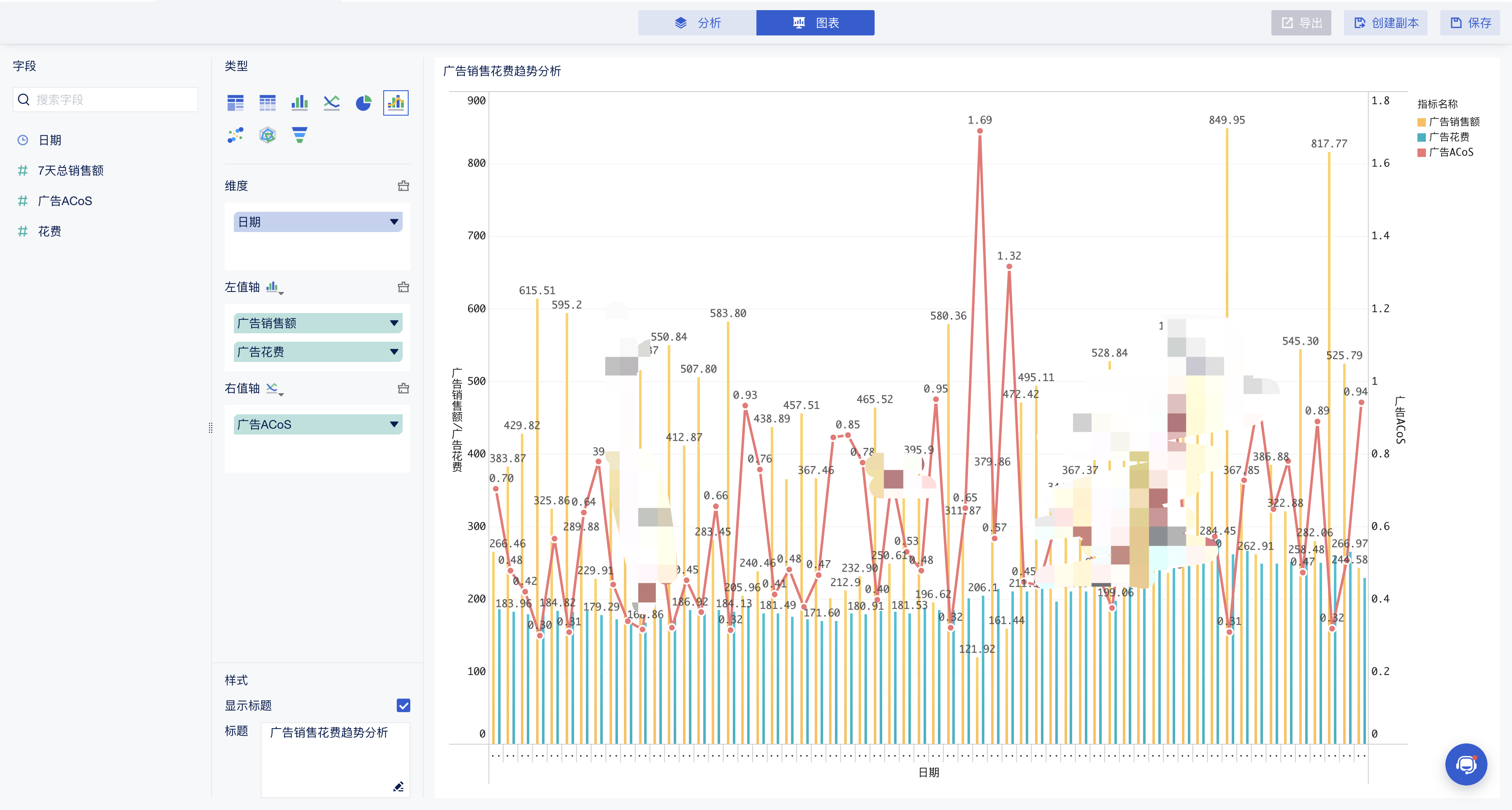
Task: Switch to the line chart type
Action: [x=332, y=103]
